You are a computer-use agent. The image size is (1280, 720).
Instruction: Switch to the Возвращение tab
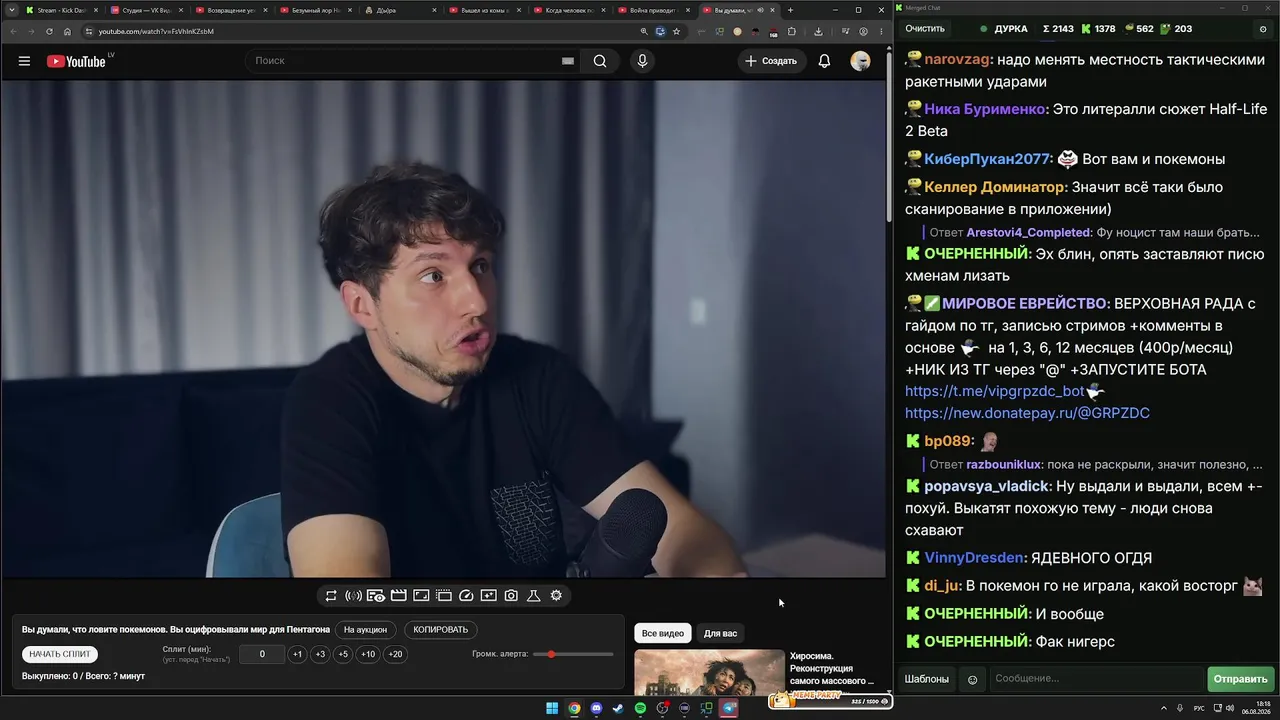[230, 10]
